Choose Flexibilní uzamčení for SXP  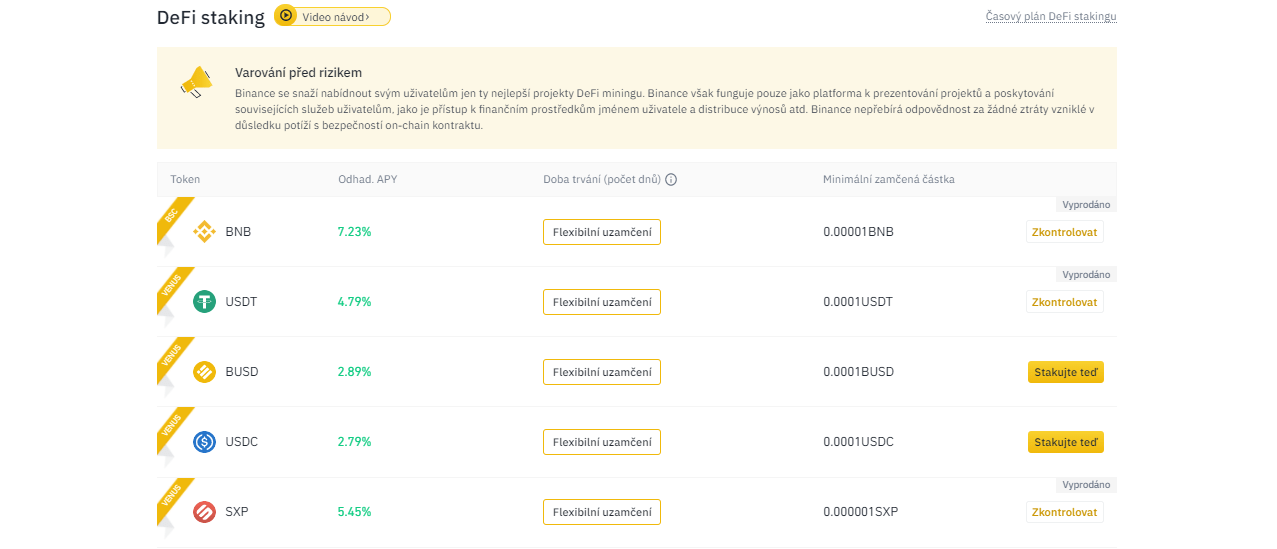coord(601,512)
